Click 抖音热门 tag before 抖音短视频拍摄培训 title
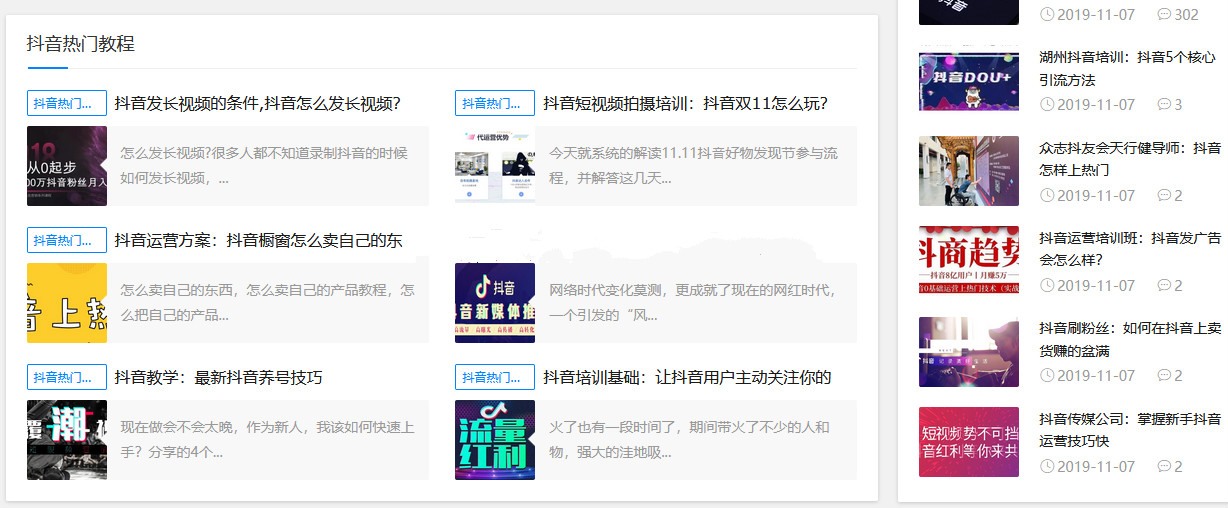The height and width of the screenshot is (508, 1228). point(495,103)
